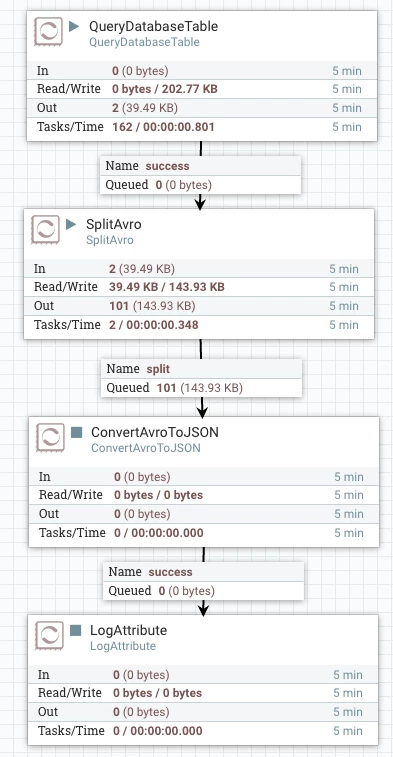Select the ConvertAvroToJSON processor title
Image resolution: width=393 pixels, height=757 pixels.
tap(155, 432)
